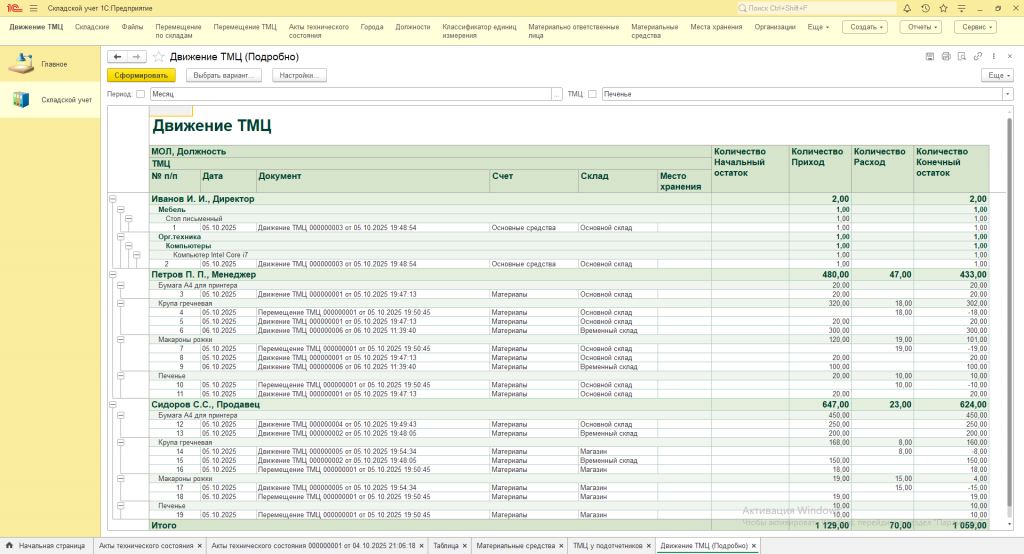Open Складской учет section with folders icon
The height and width of the screenshot is (554, 1024).
pyautogui.click(x=21, y=99)
